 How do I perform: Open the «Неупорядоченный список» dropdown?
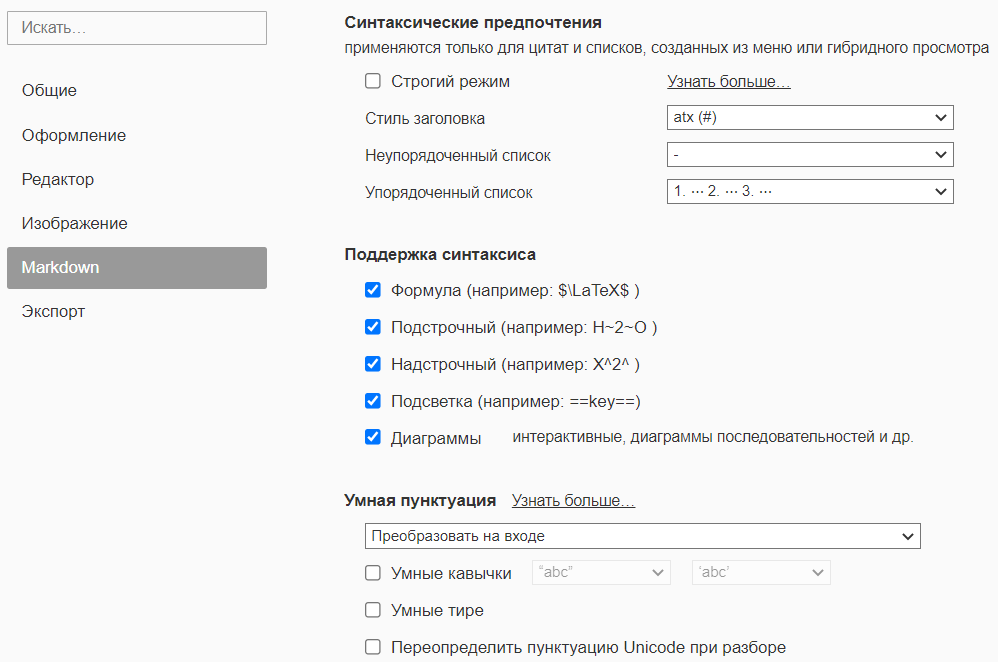[x=810, y=155]
